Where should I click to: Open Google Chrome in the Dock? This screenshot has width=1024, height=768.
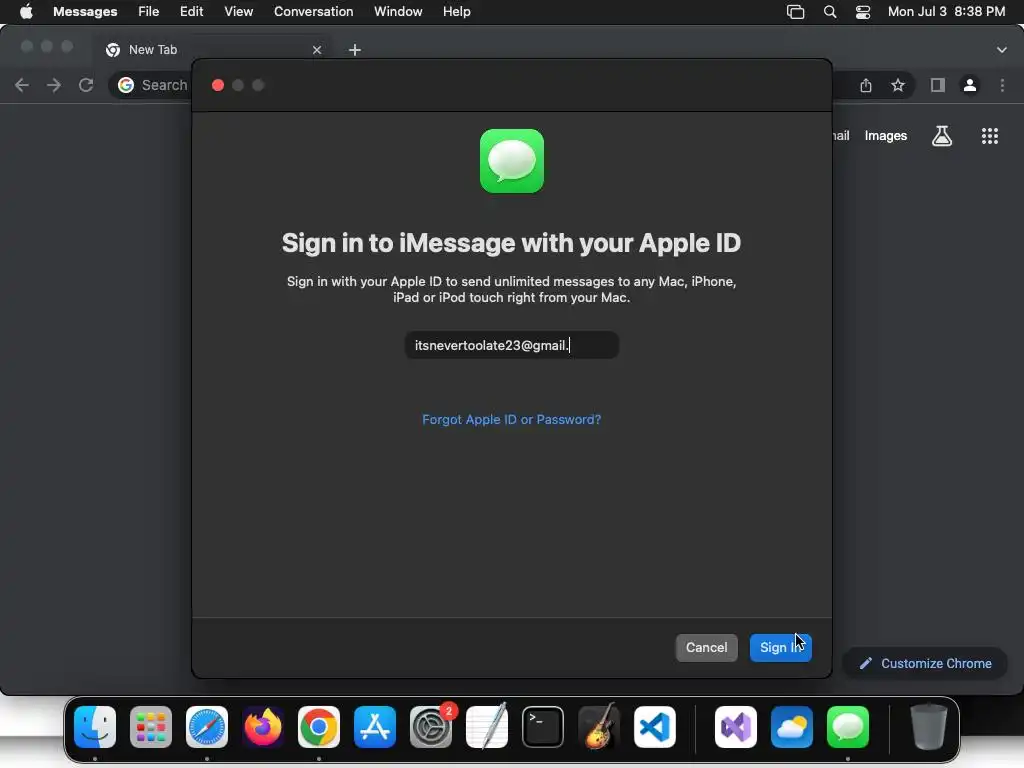point(319,727)
